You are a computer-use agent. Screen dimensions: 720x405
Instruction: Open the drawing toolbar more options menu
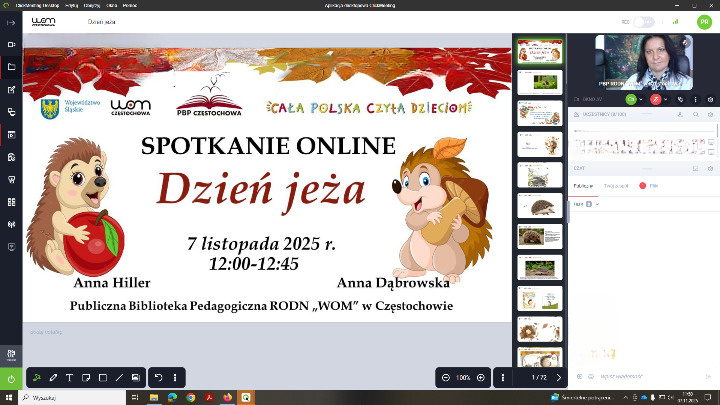(175, 378)
